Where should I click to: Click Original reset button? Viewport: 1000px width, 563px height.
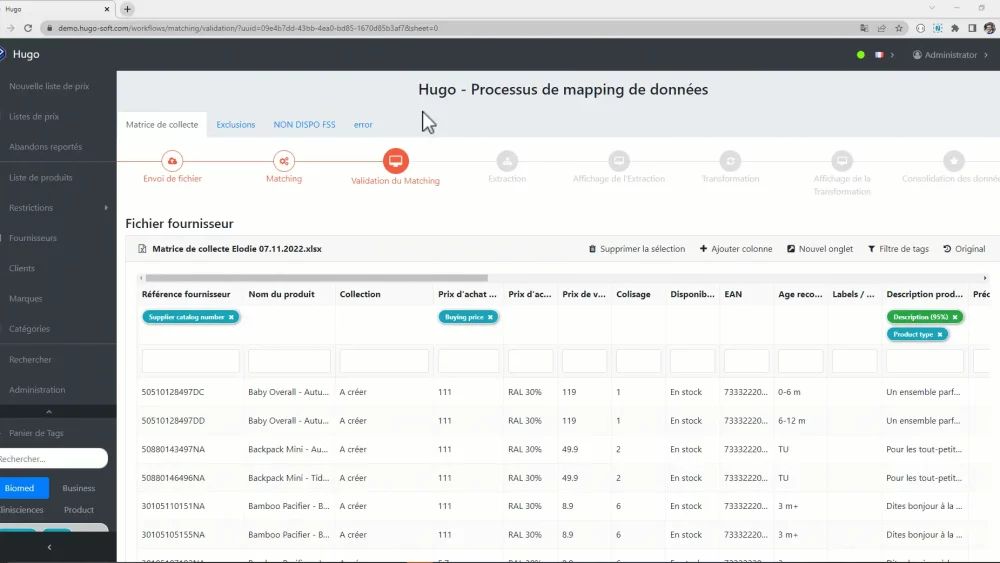(x=964, y=249)
